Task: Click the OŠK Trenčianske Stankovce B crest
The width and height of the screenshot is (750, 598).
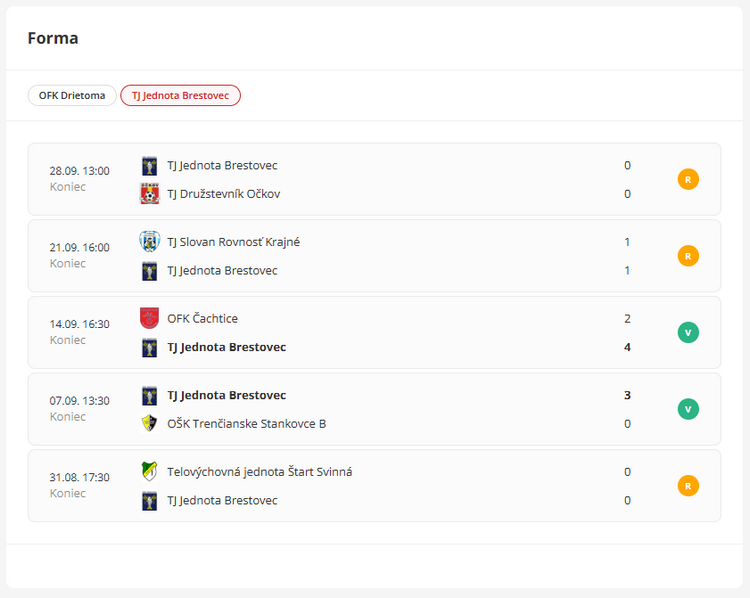Action: 149,423
